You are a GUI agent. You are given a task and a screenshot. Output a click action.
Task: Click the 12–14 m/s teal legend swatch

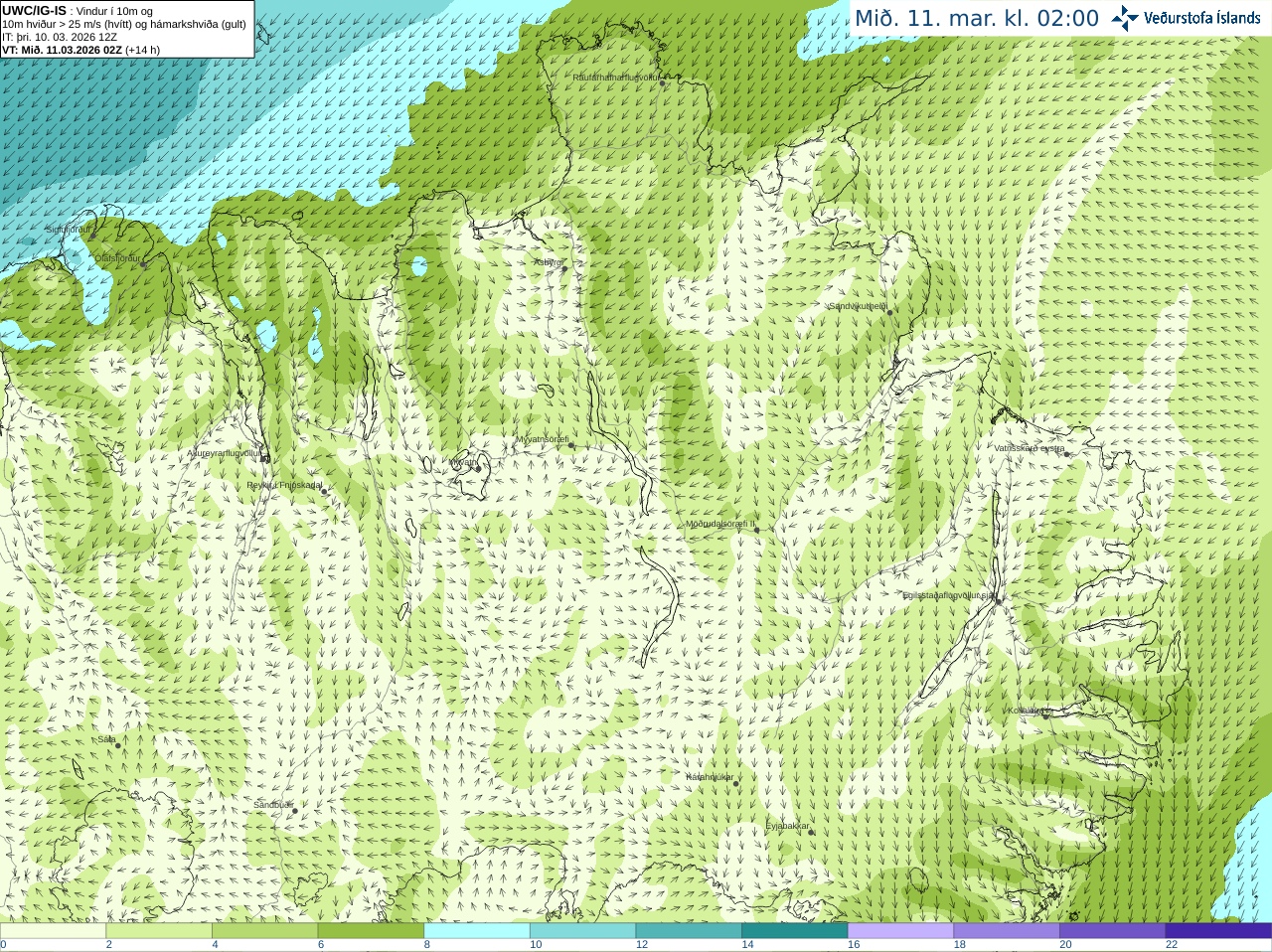coord(689,931)
